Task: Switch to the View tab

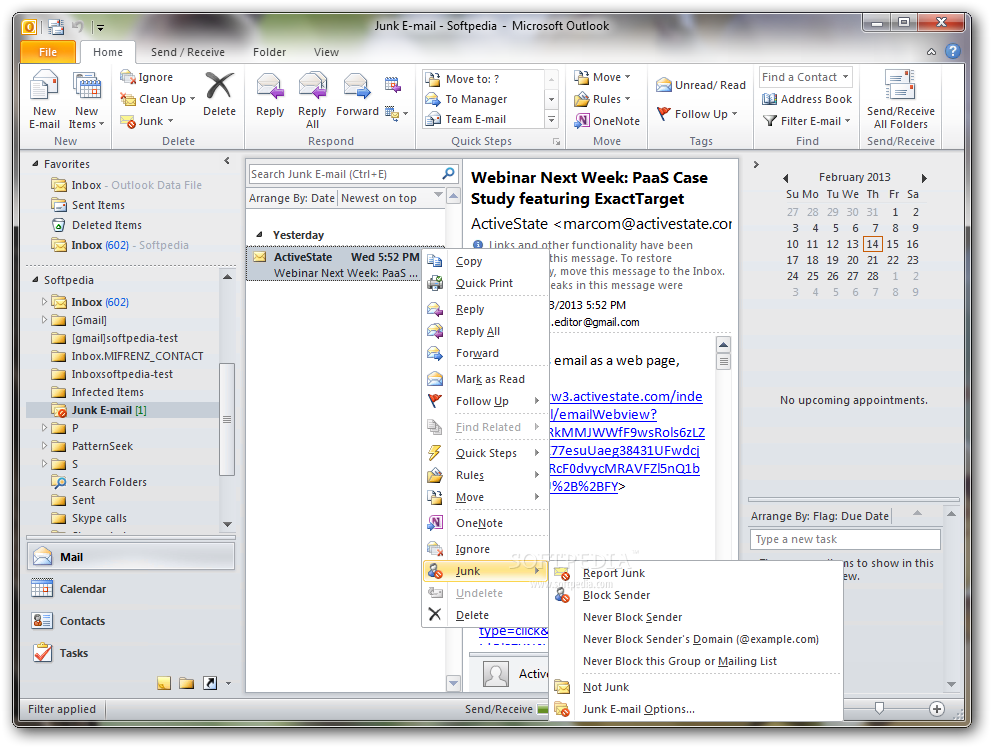Action: point(326,52)
